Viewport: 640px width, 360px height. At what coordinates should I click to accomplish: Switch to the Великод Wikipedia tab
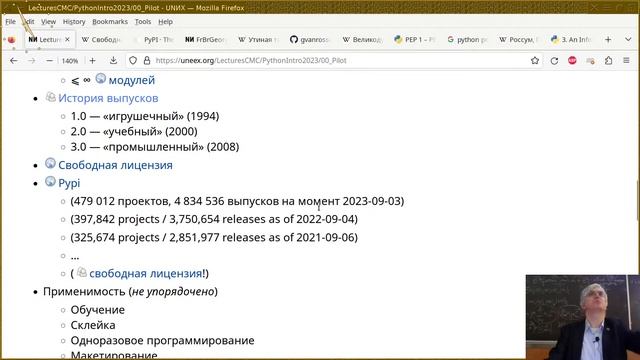[362, 40]
